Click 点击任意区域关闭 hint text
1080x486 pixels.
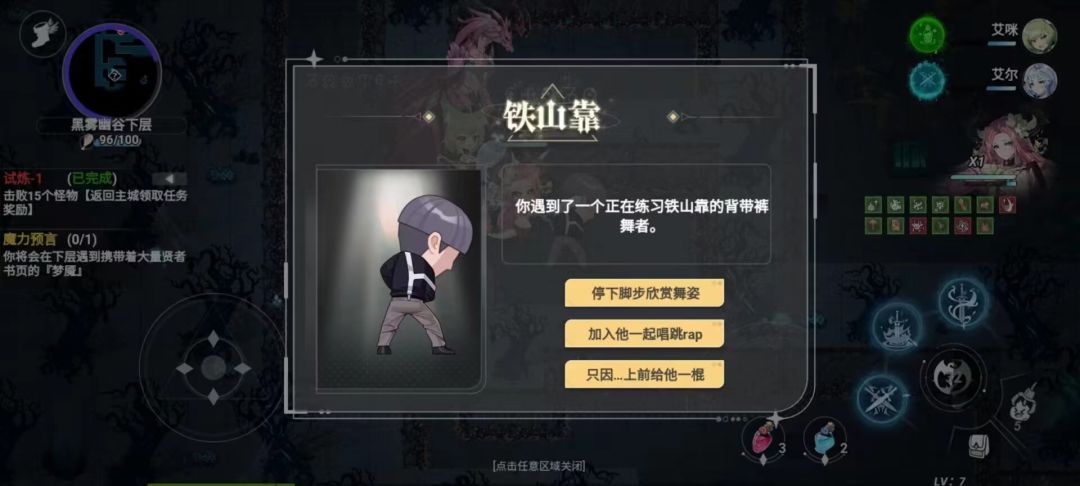pos(539,466)
